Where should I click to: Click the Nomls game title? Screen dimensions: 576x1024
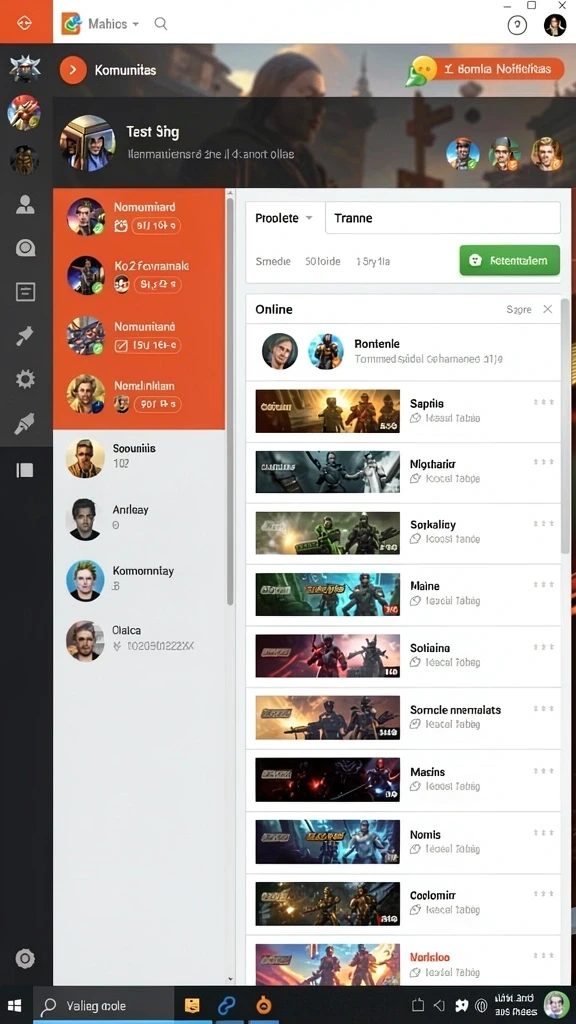(425, 835)
